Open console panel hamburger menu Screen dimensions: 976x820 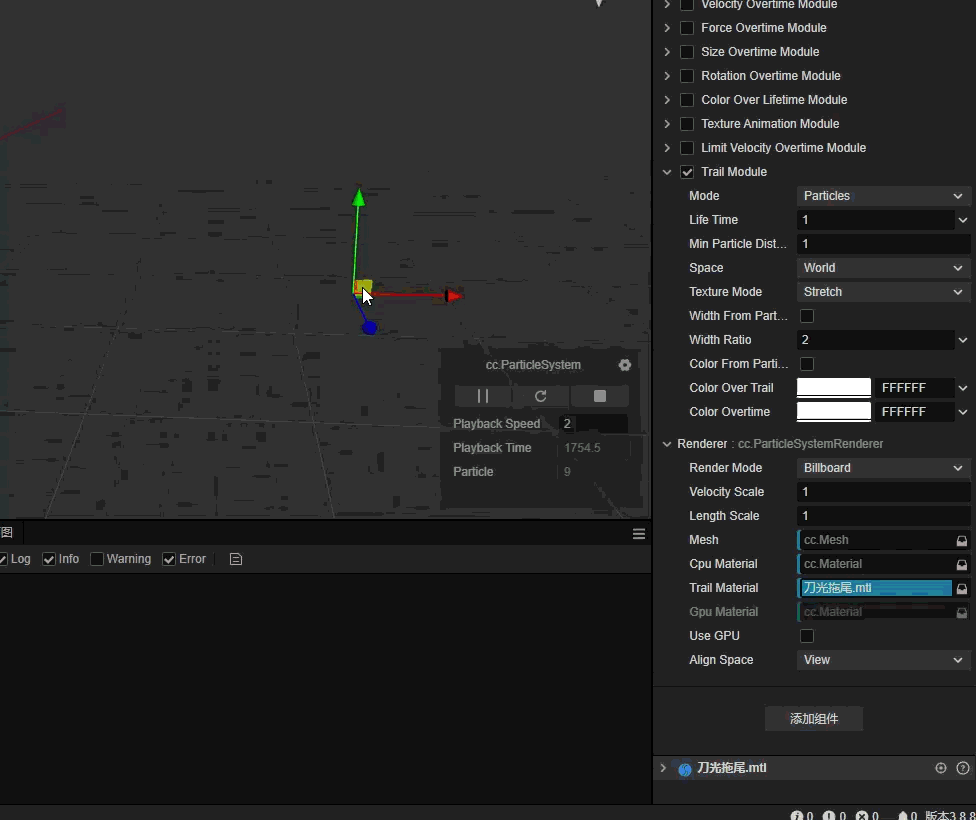[639, 534]
